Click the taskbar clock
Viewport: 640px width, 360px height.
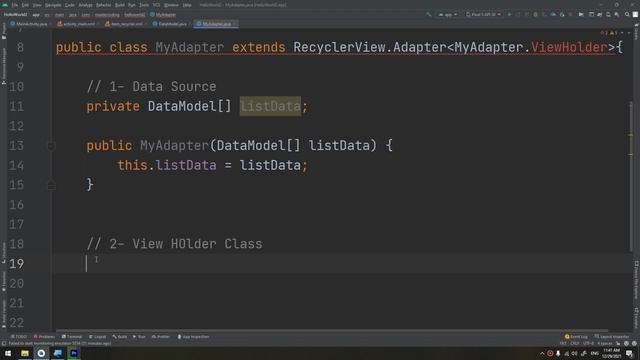click(611, 353)
